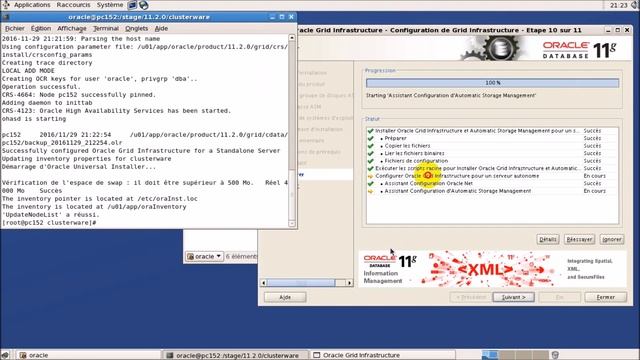Open the oracle location dropdown in file browser
This screenshot has height=360, width=640.
204,256
